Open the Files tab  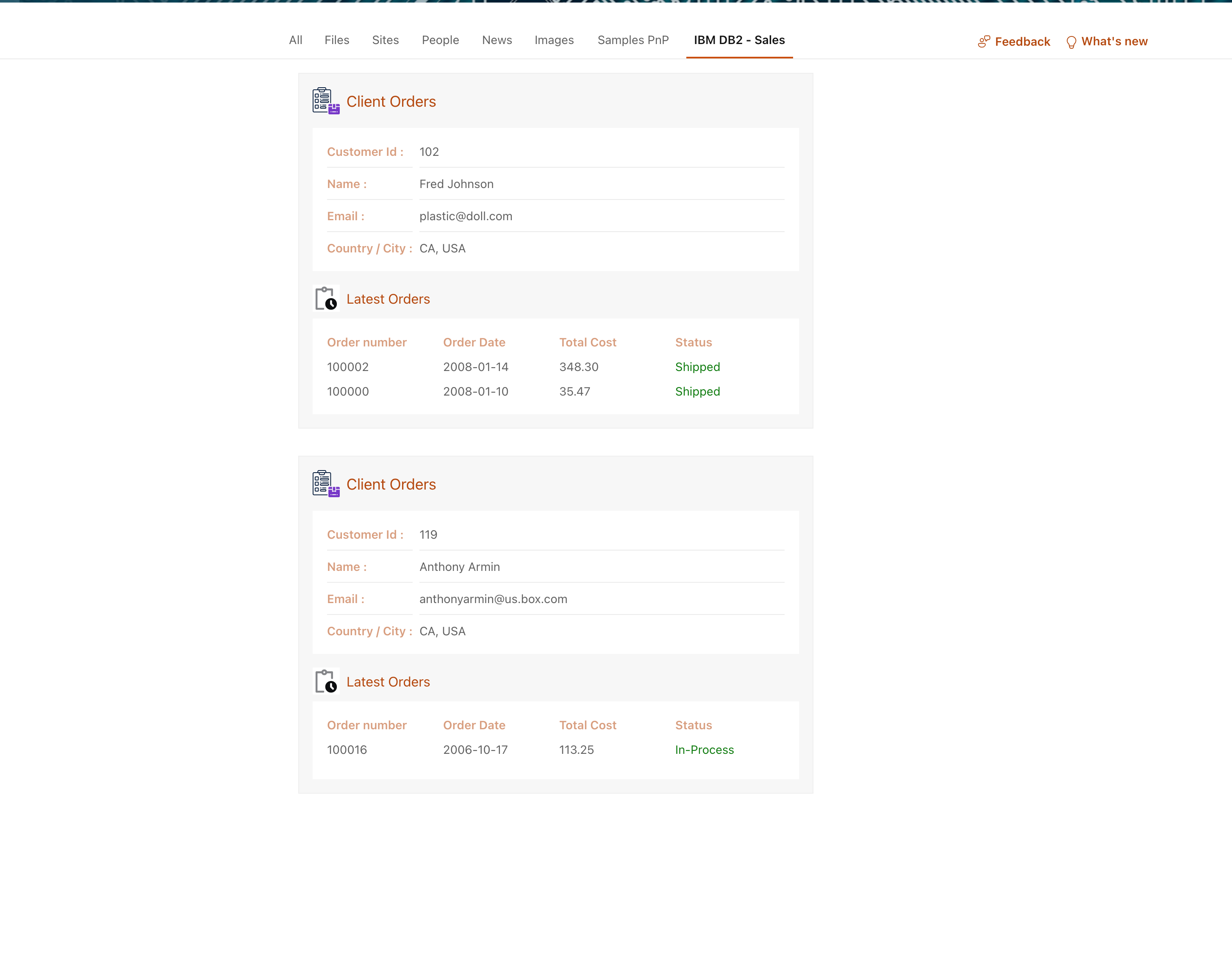point(336,40)
